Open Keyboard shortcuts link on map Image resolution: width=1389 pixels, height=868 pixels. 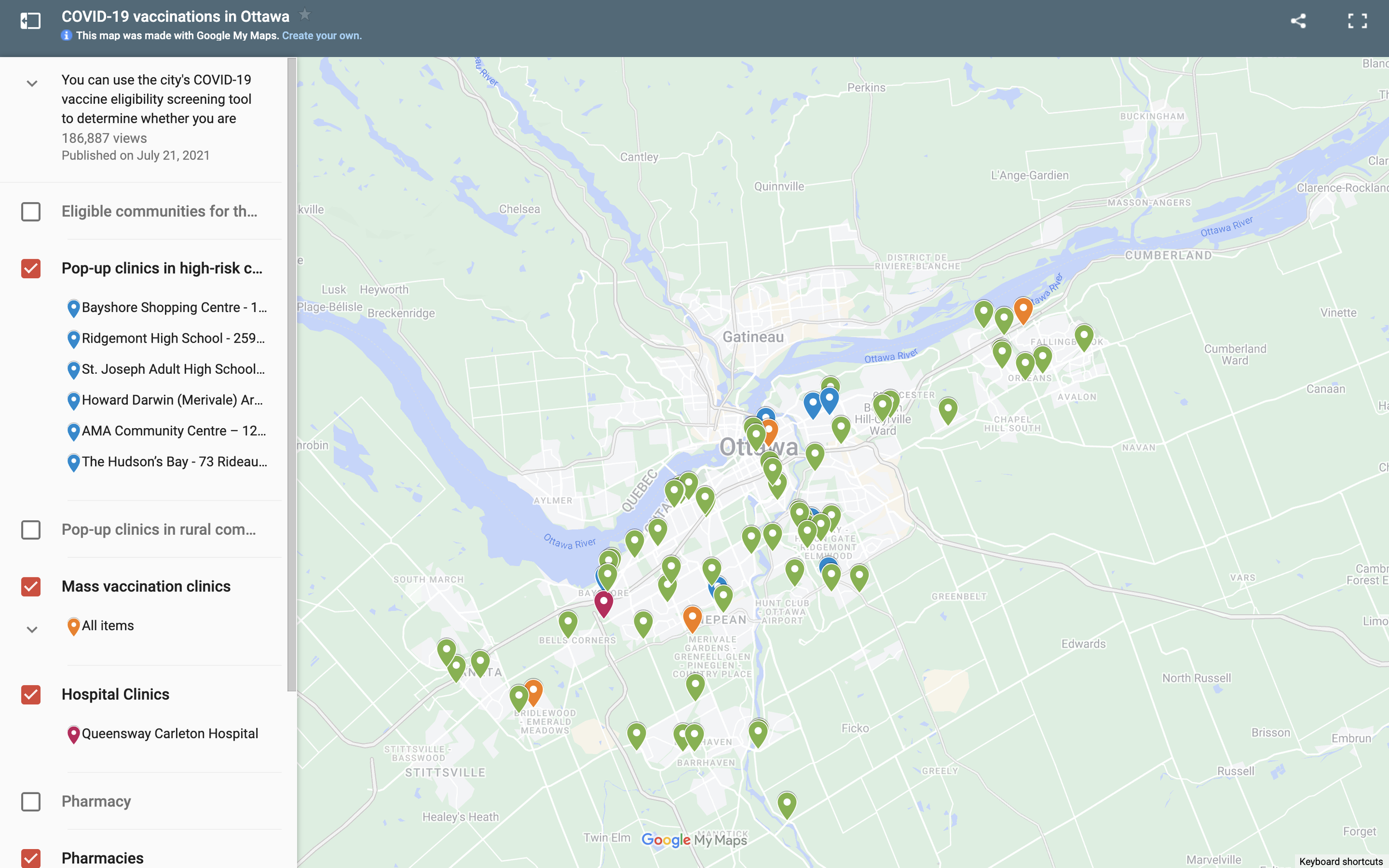tap(1340, 861)
